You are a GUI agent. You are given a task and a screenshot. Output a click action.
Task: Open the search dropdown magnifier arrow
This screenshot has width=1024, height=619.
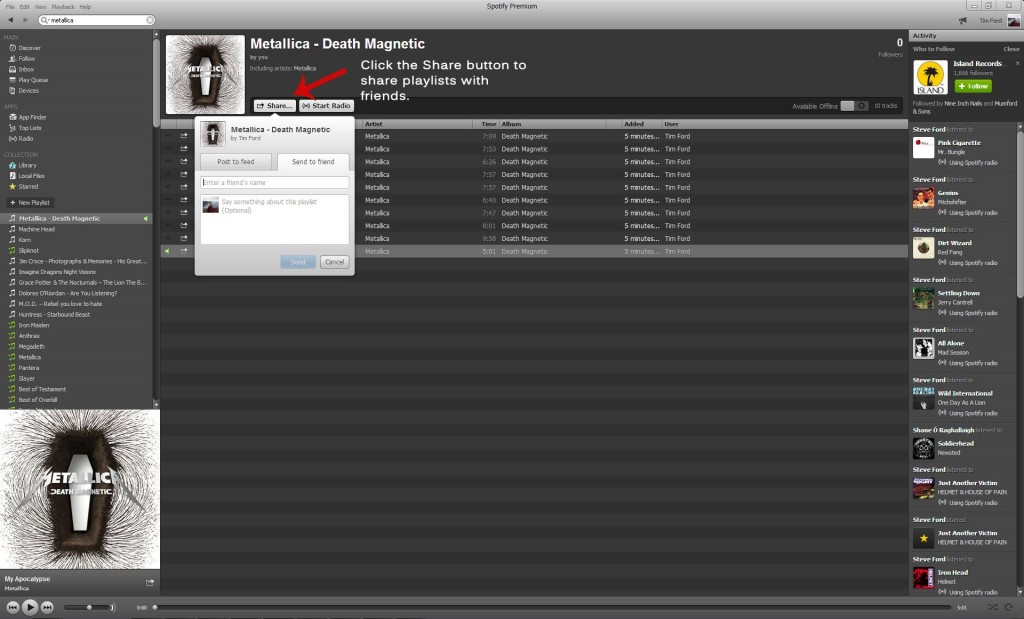(x=45, y=20)
